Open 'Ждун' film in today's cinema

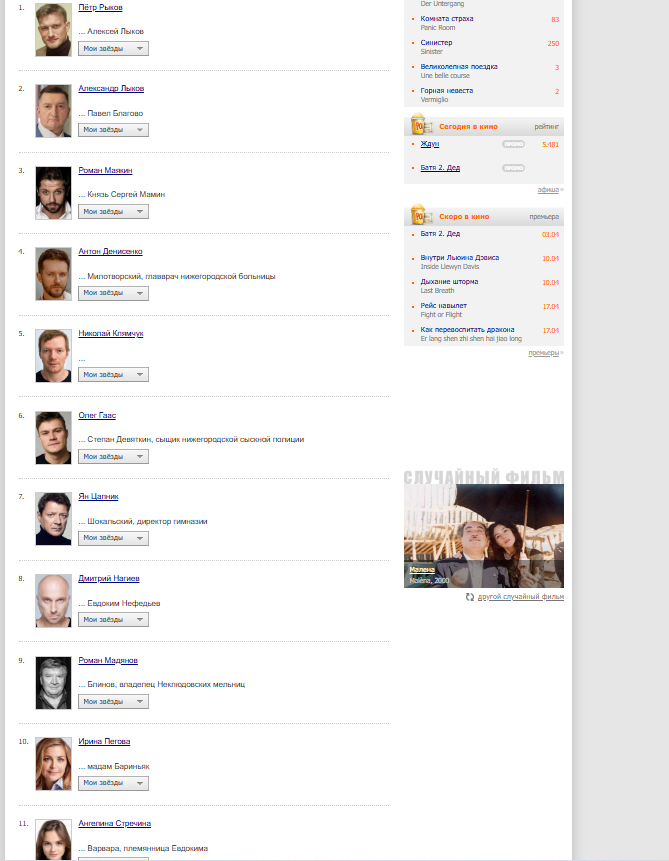430,144
